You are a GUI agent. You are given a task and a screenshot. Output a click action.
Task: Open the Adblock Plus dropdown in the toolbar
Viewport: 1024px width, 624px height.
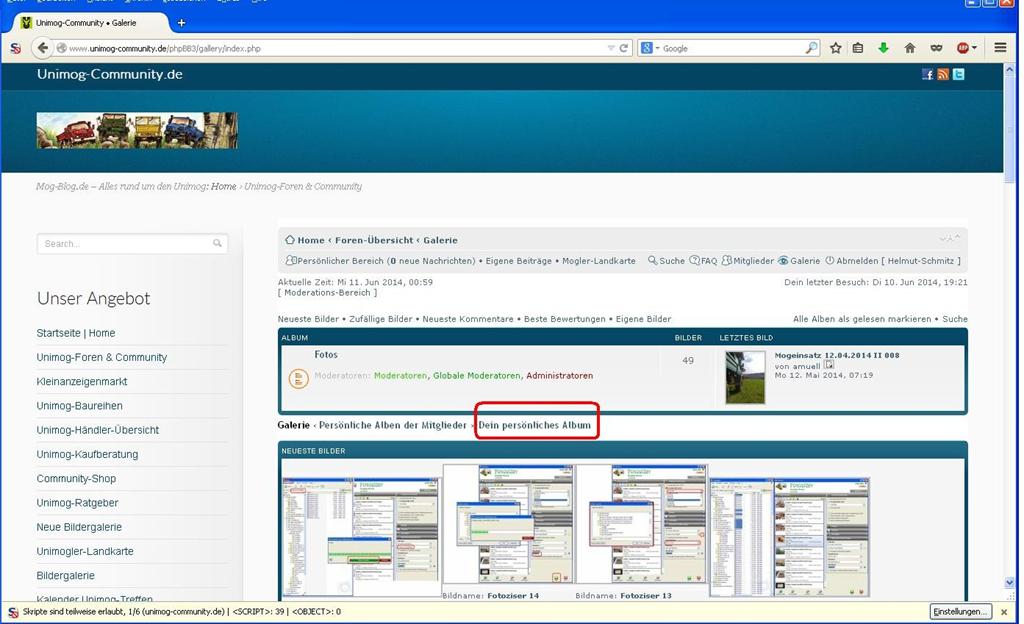(966, 48)
